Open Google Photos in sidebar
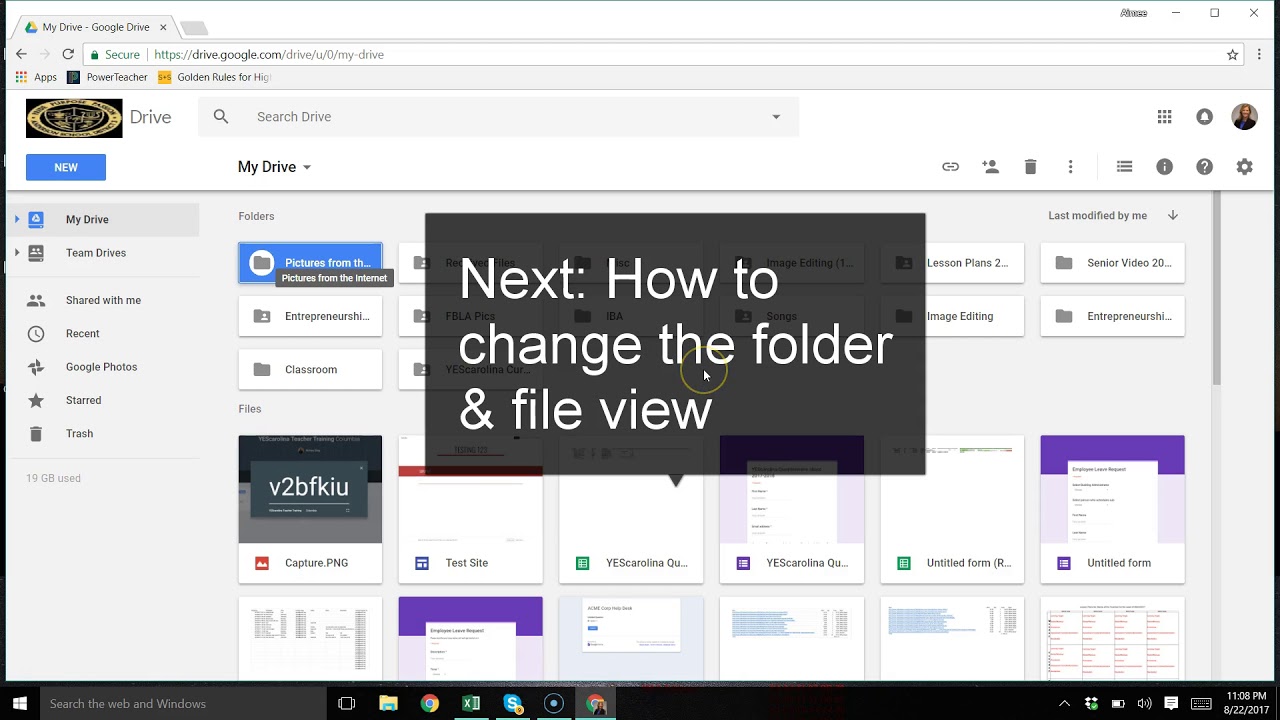 (x=103, y=367)
